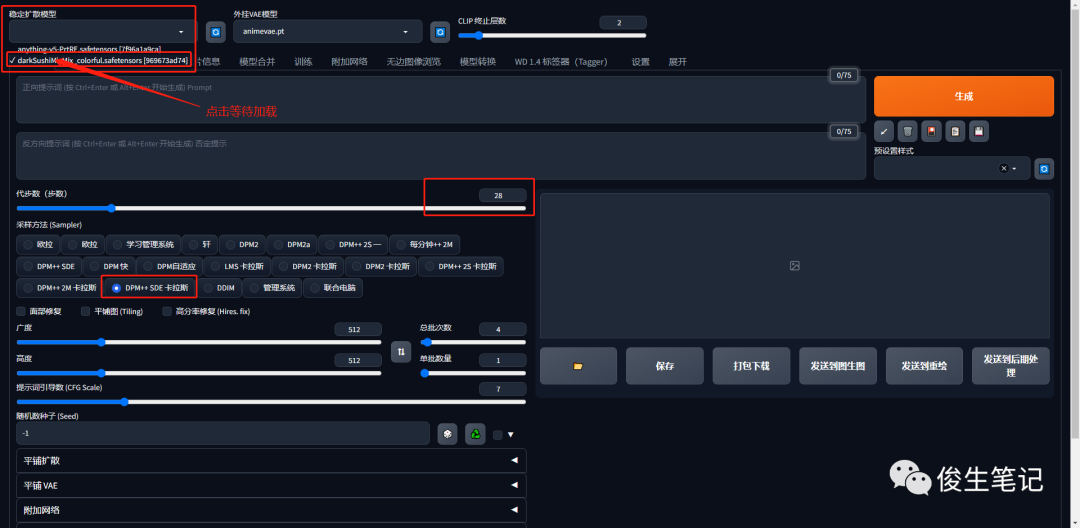This screenshot has width=1080, height=528.
Task: Click the clipboard icon under the 生成 button
Action: [955, 131]
